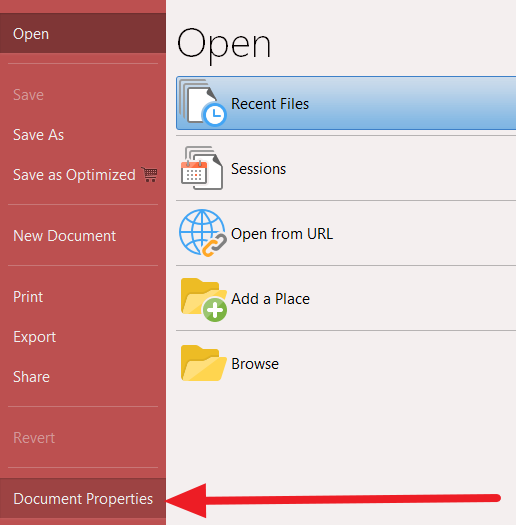The height and width of the screenshot is (525, 516).
Task: Click the Open from URL globe icon
Action: [x=203, y=233]
